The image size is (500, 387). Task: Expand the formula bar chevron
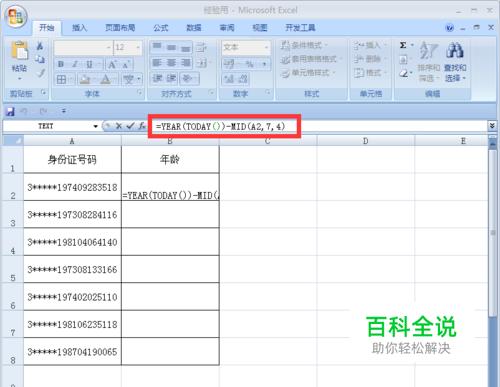(x=492, y=126)
